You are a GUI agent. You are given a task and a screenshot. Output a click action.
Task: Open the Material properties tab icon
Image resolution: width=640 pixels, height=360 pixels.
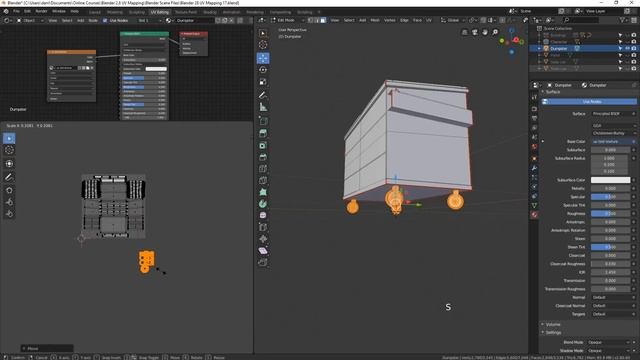pyautogui.click(x=534, y=215)
